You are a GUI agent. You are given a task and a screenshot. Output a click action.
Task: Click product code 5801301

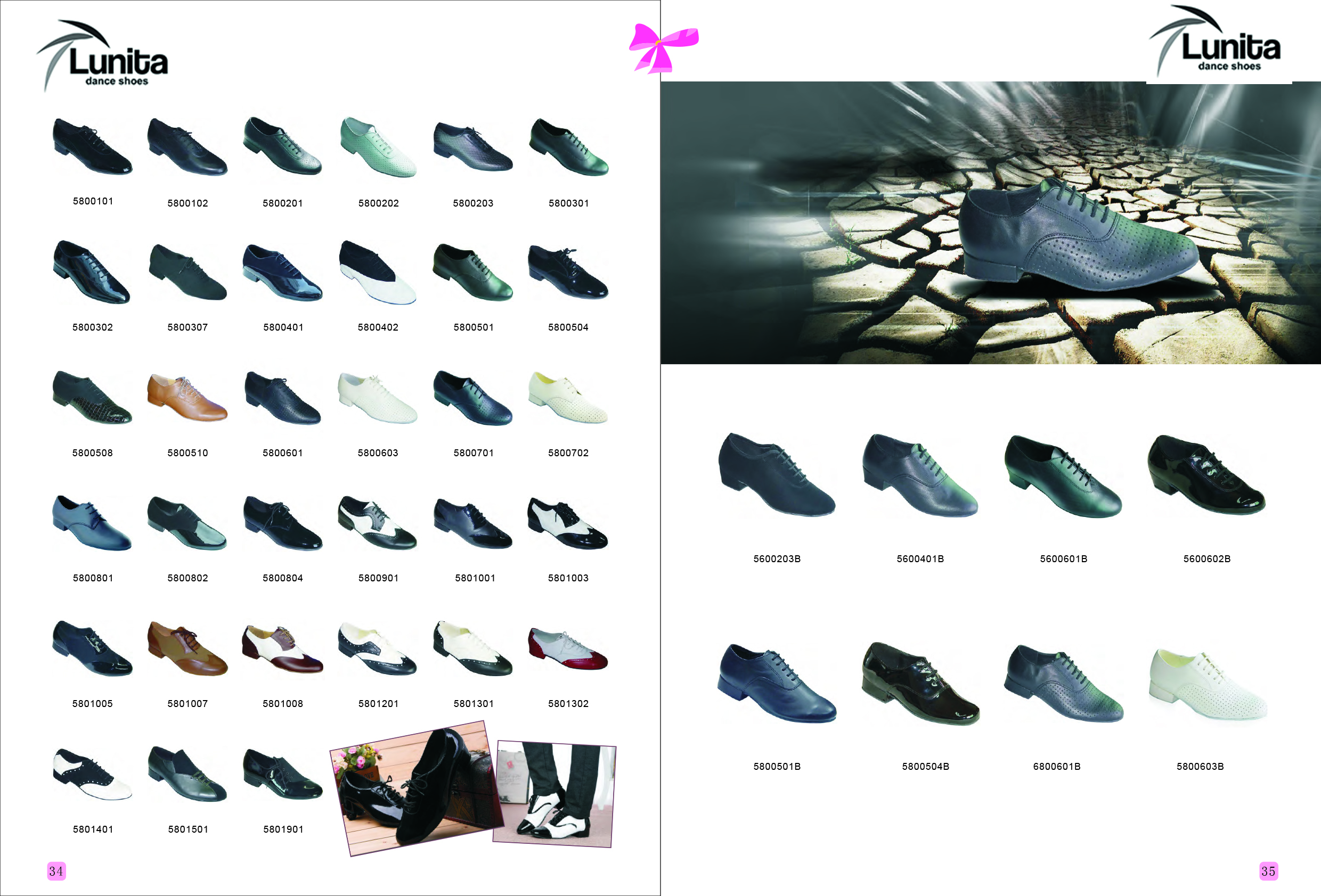474,703
